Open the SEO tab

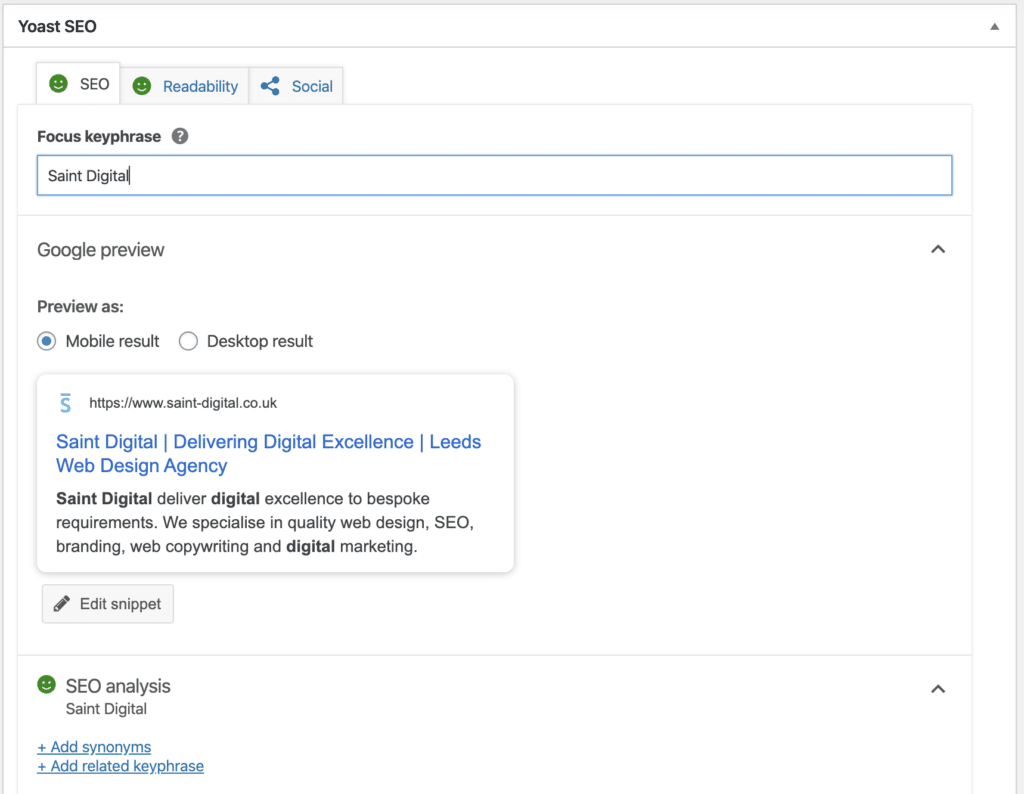pyautogui.click(x=78, y=84)
